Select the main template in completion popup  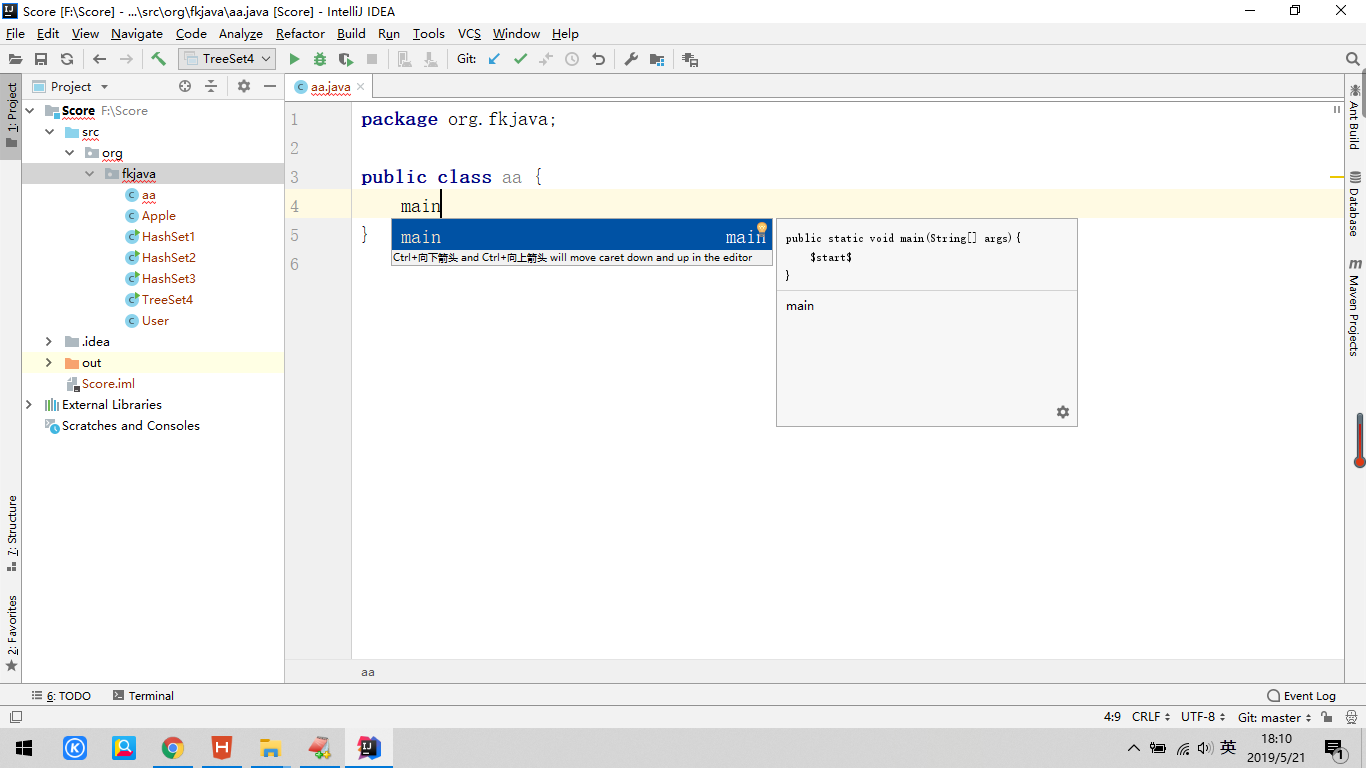(x=581, y=237)
